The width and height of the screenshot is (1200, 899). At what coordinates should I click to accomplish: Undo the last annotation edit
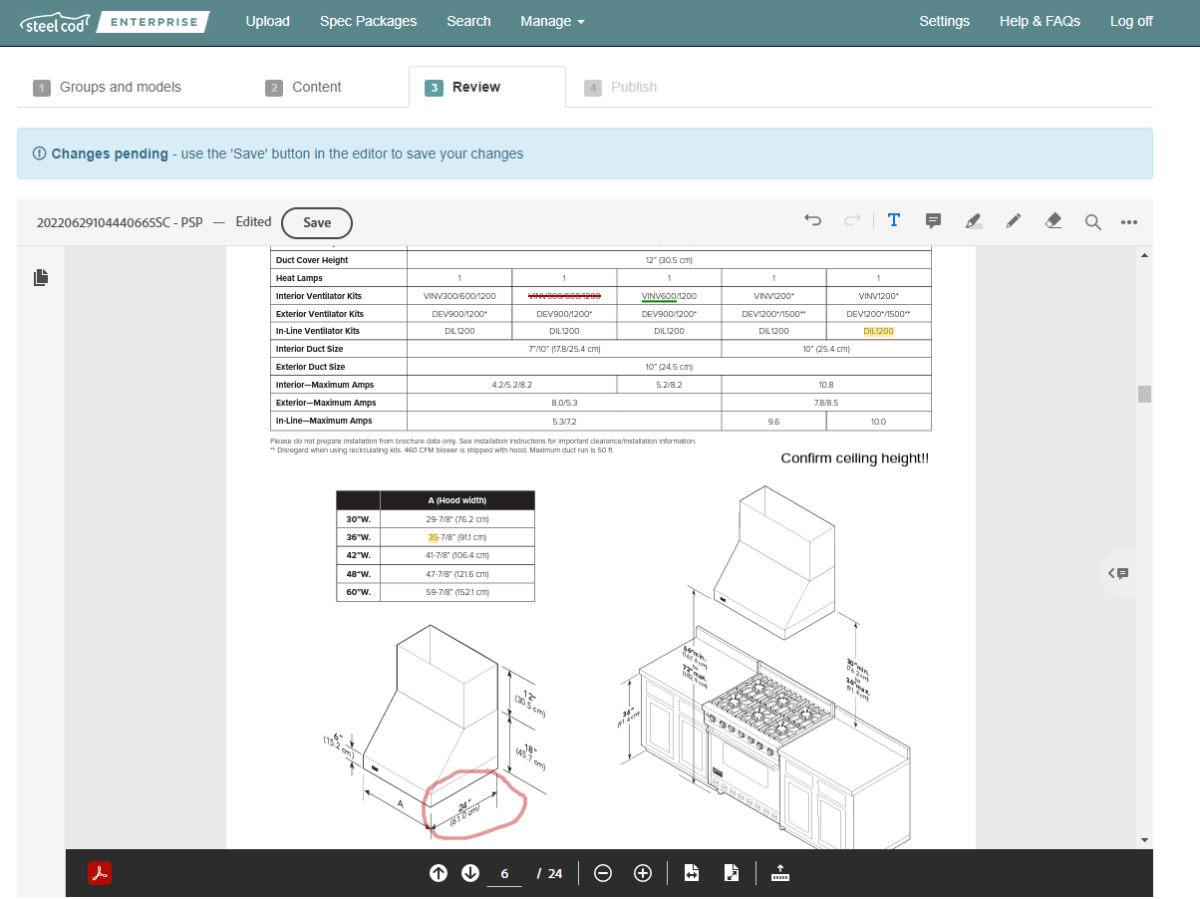click(x=813, y=221)
